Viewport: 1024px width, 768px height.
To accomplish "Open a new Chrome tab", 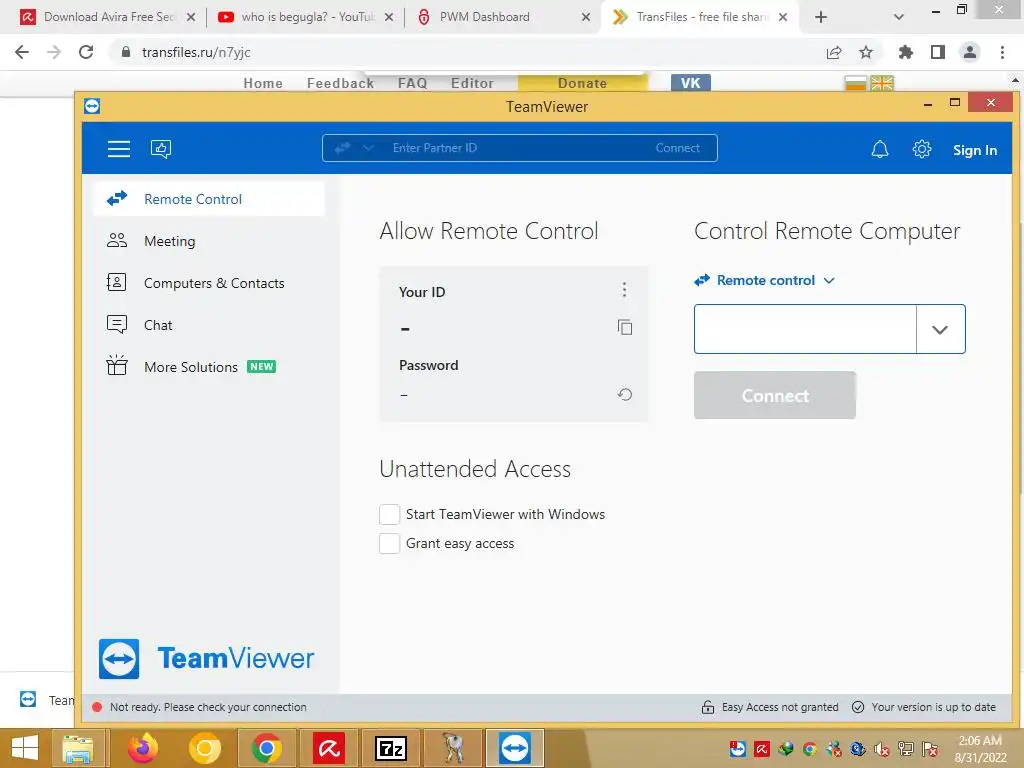I will [x=821, y=17].
